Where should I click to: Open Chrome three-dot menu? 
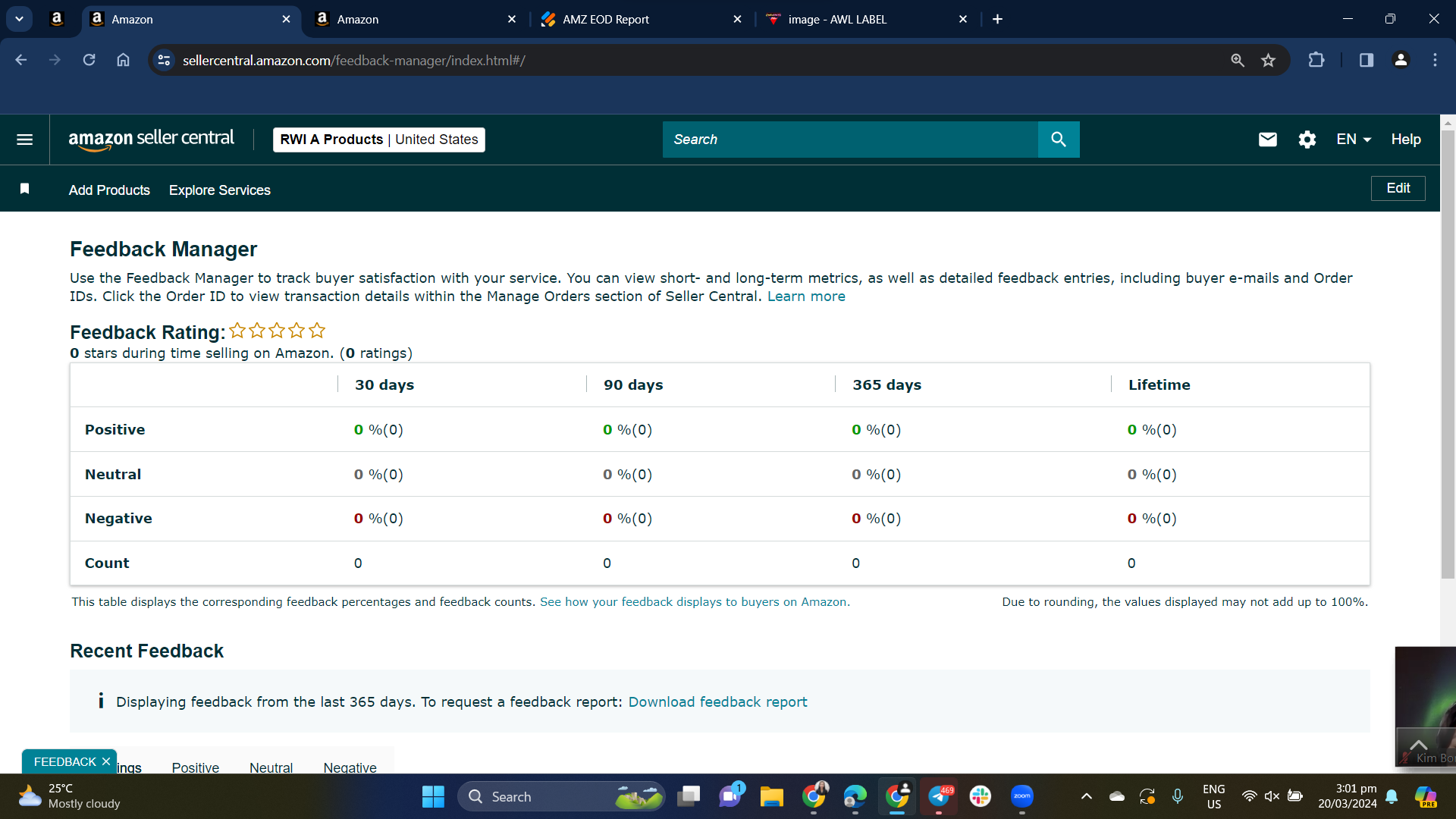coord(1435,60)
